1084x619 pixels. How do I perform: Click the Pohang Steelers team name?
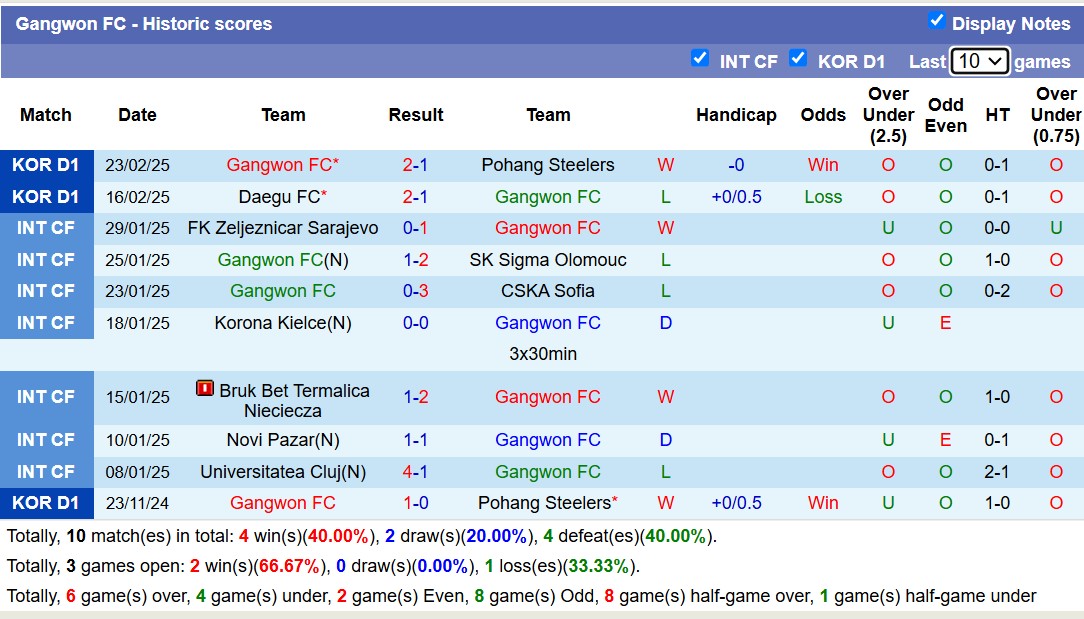click(x=548, y=165)
